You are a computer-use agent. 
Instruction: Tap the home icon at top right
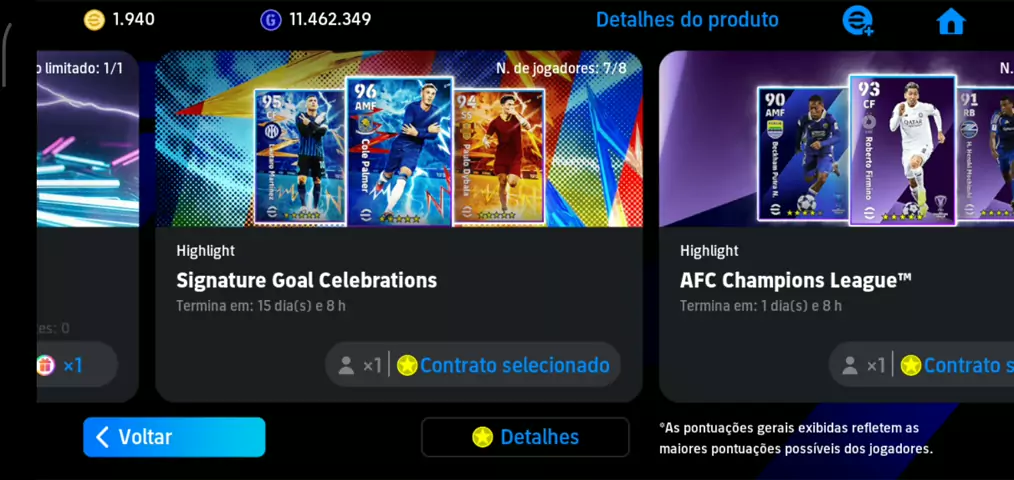point(951,21)
